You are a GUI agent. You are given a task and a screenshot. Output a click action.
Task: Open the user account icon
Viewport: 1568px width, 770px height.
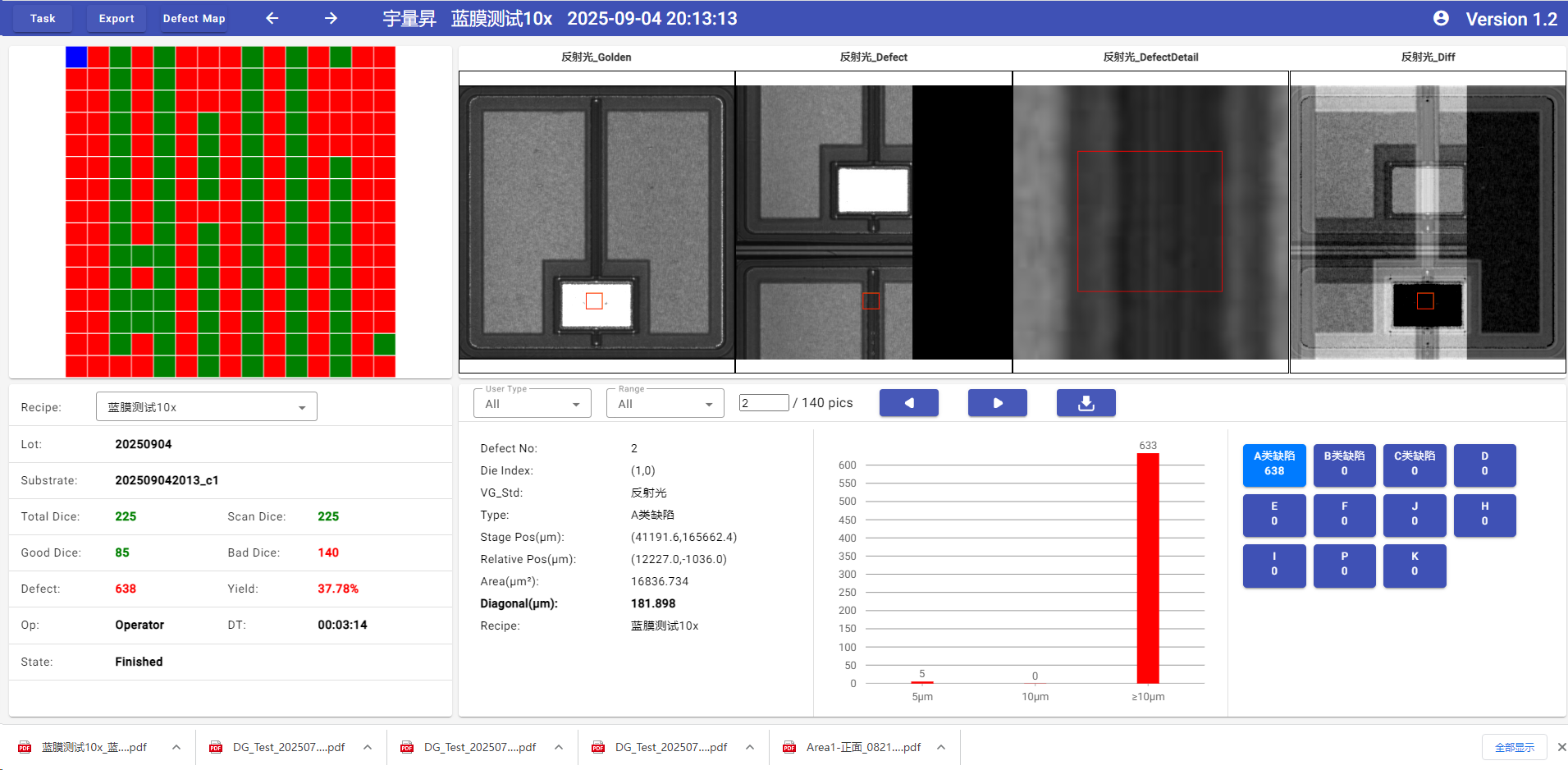click(x=1440, y=18)
